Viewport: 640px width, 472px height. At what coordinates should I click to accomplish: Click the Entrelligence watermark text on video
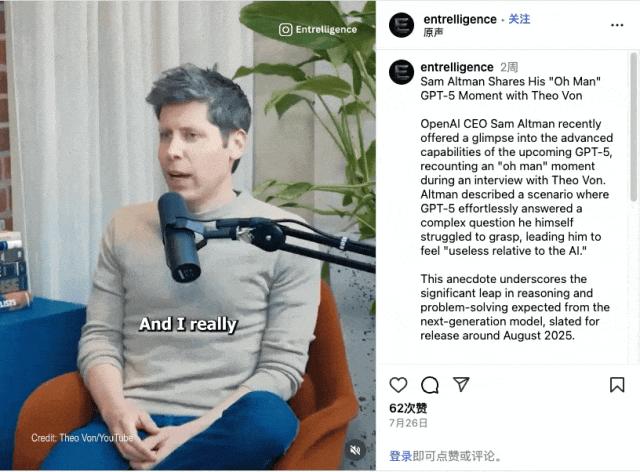326,29
